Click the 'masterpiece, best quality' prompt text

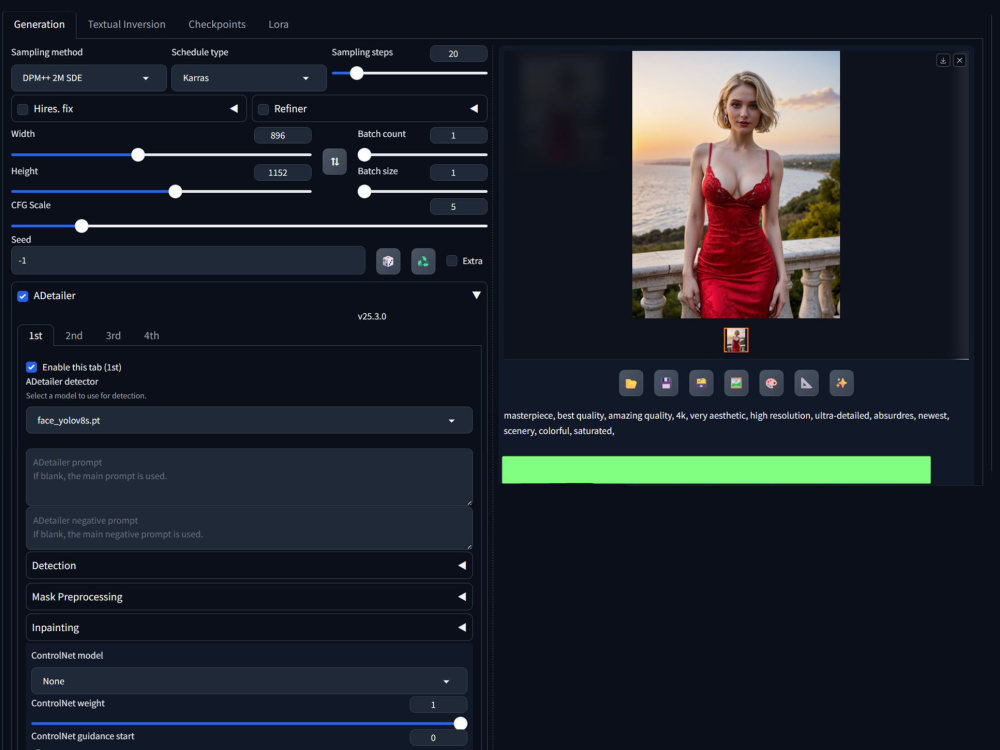[x=726, y=423]
